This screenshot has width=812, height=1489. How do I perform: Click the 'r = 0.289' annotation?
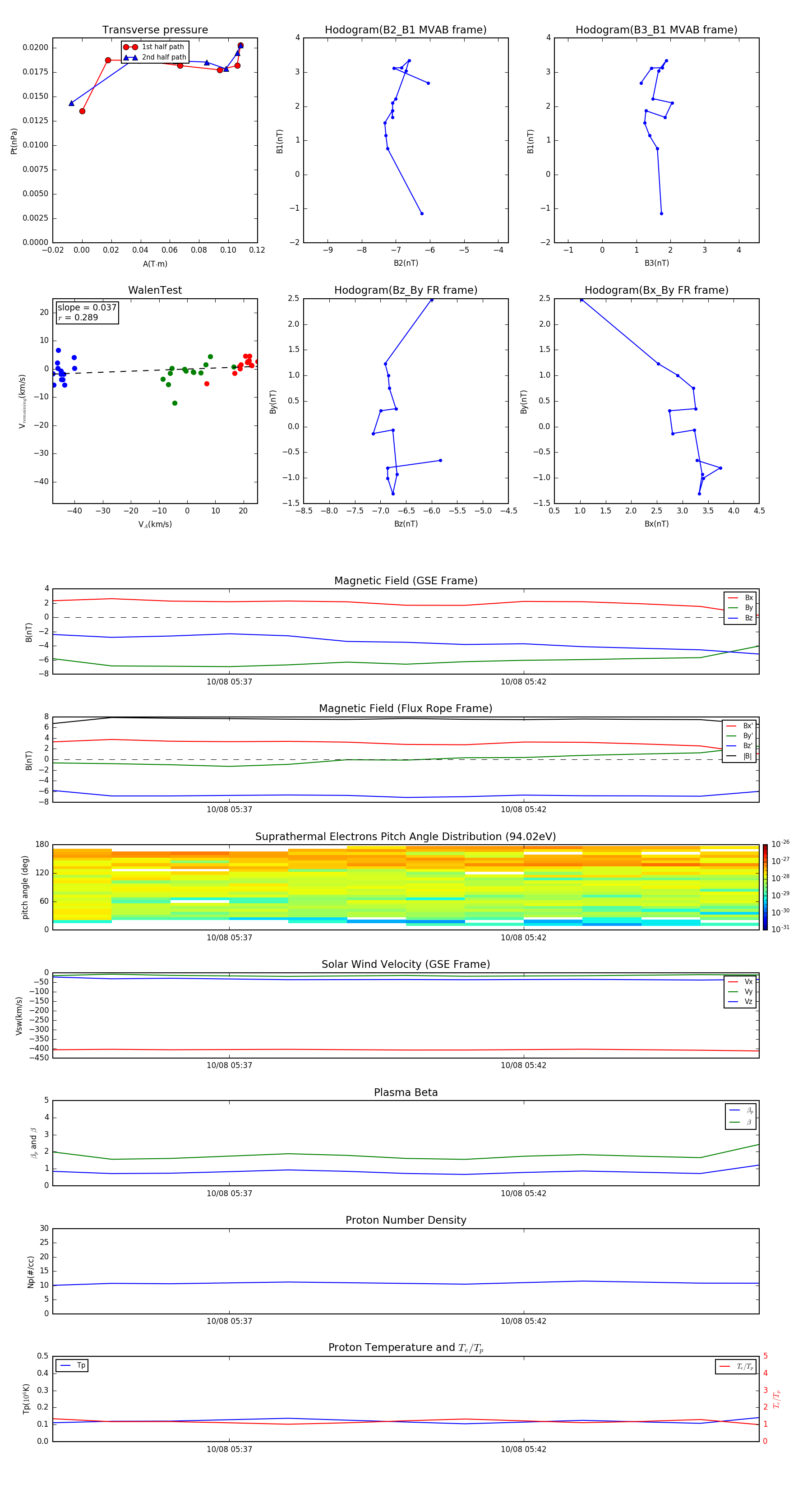78,317
